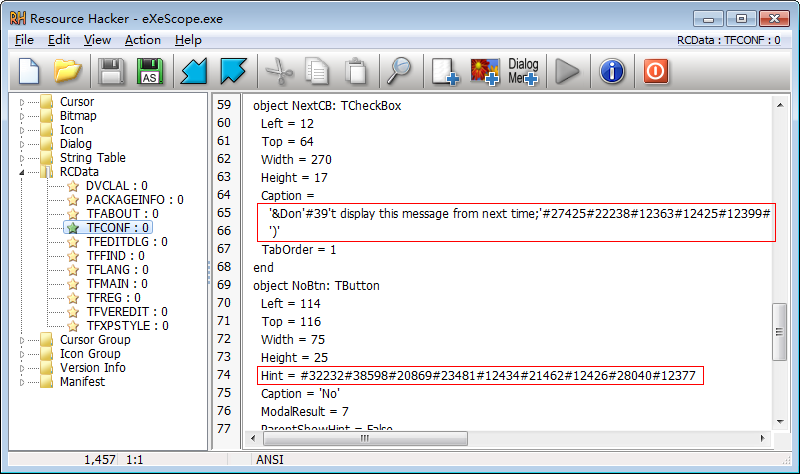Click the green star icon beside TFCONF

pos(73,228)
